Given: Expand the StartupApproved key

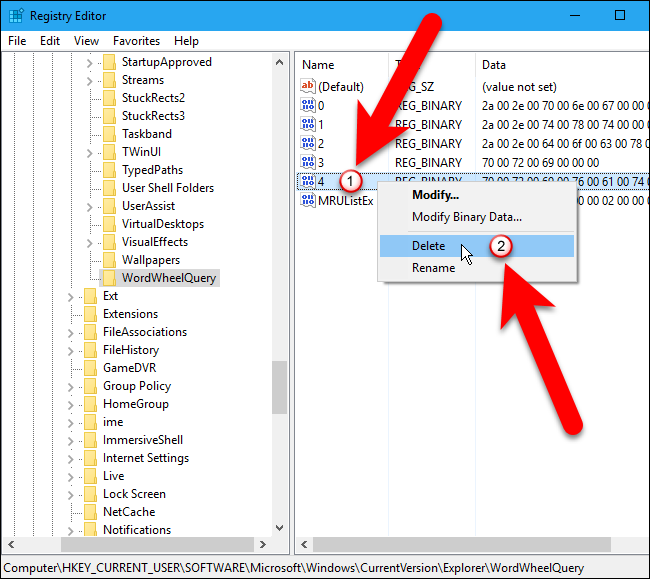Looking at the screenshot, I should (x=89, y=63).
